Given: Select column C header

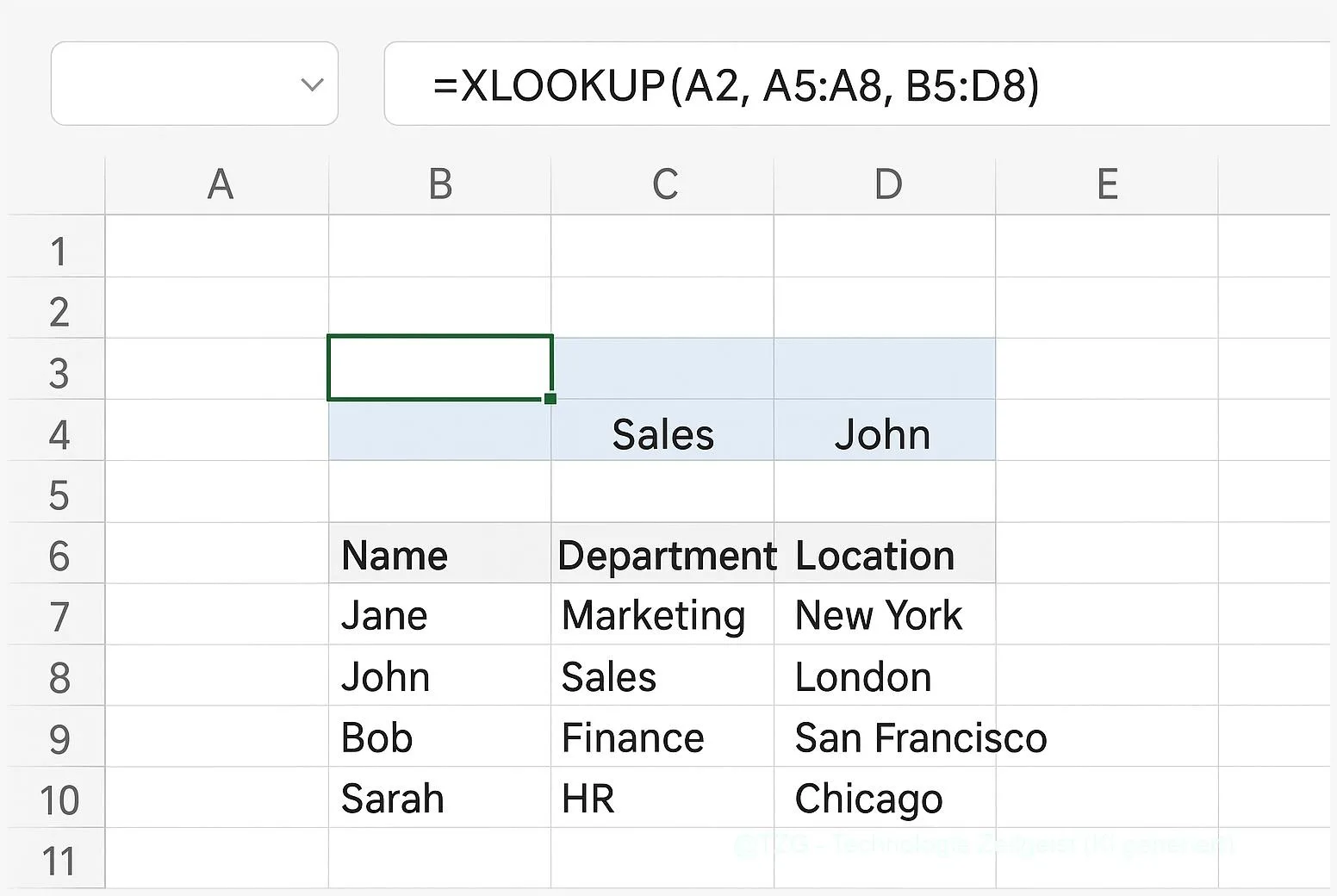Looking at the screenshot, I should [663, 184].
